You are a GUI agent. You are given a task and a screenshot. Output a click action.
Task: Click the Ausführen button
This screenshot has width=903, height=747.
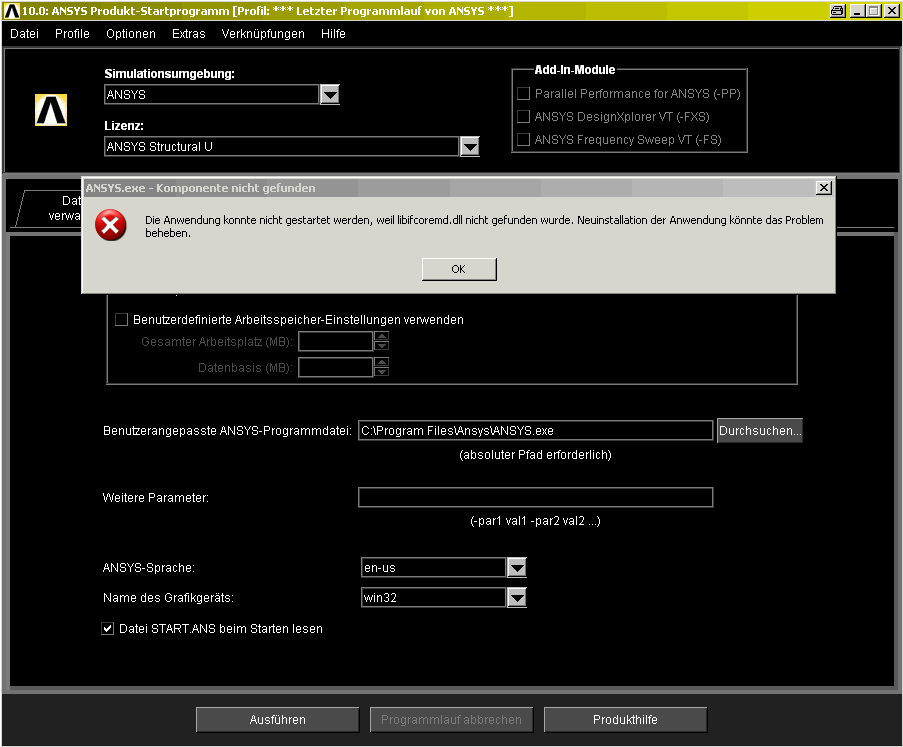278,719
